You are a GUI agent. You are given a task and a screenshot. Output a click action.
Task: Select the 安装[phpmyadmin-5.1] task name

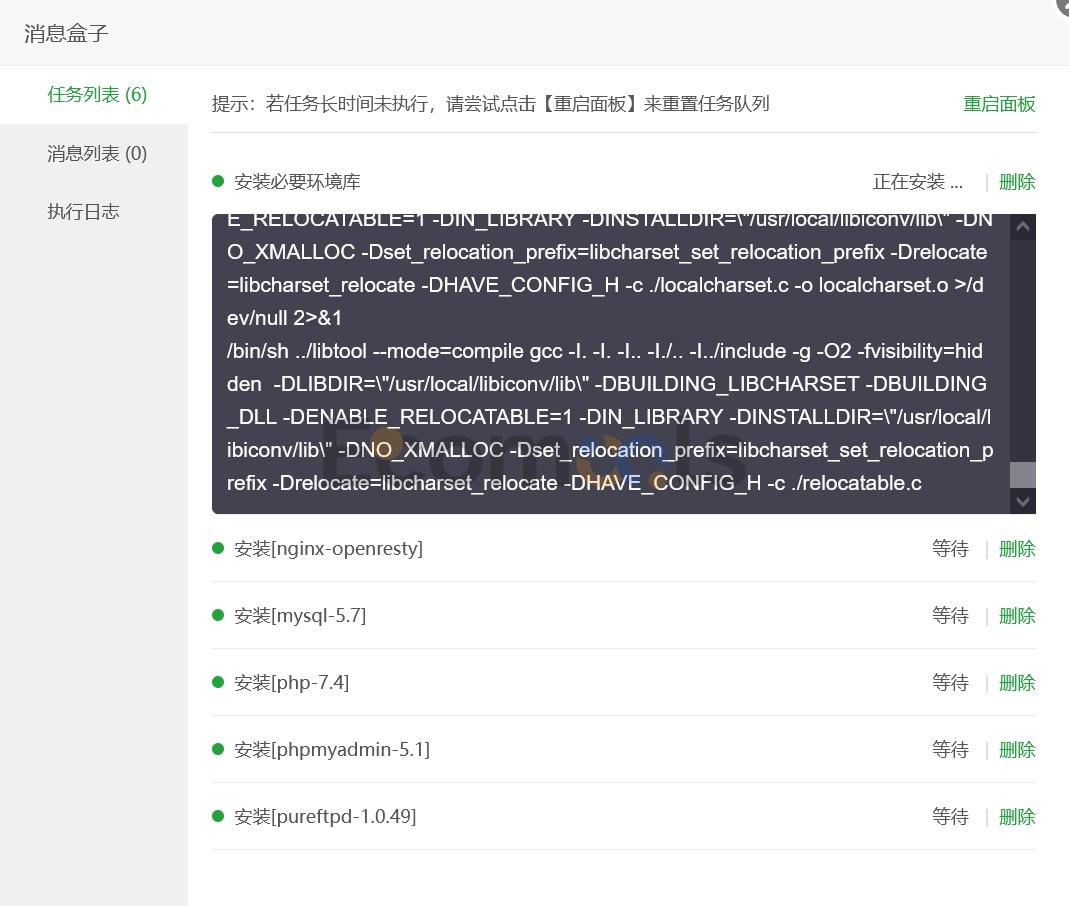coord(332,750)
